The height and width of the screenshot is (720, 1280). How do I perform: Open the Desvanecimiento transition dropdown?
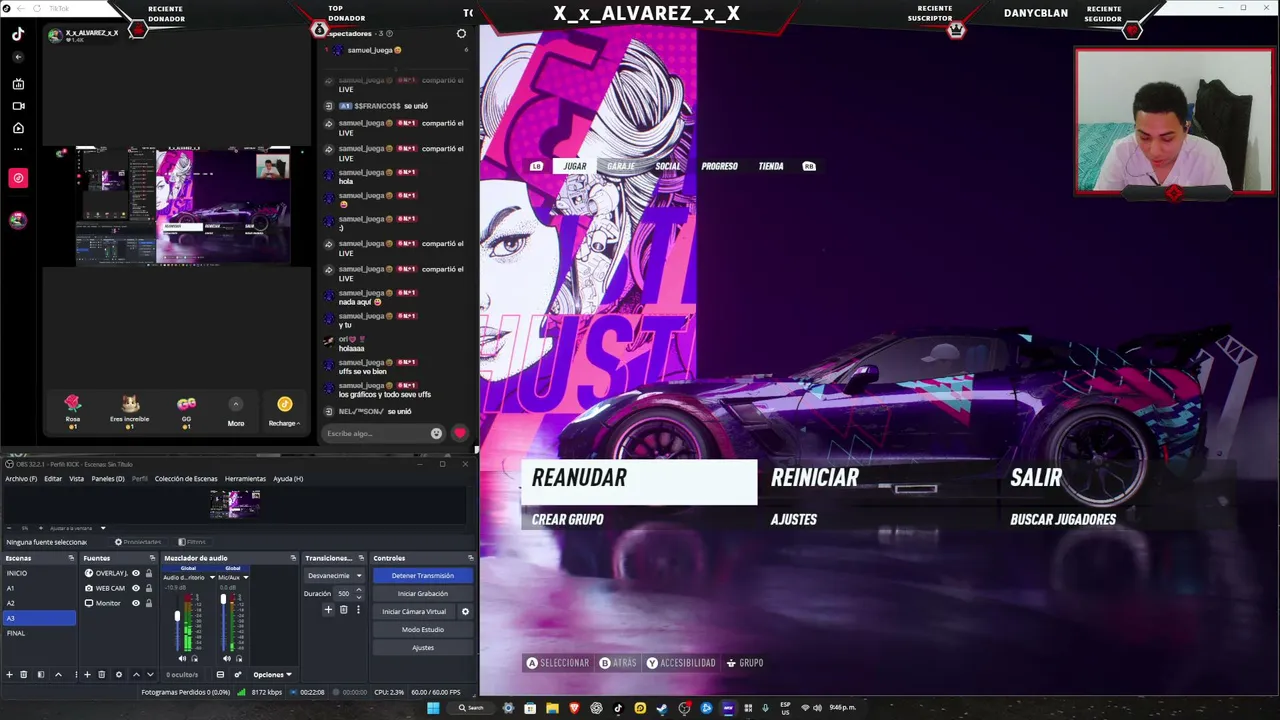coord(335,576)
